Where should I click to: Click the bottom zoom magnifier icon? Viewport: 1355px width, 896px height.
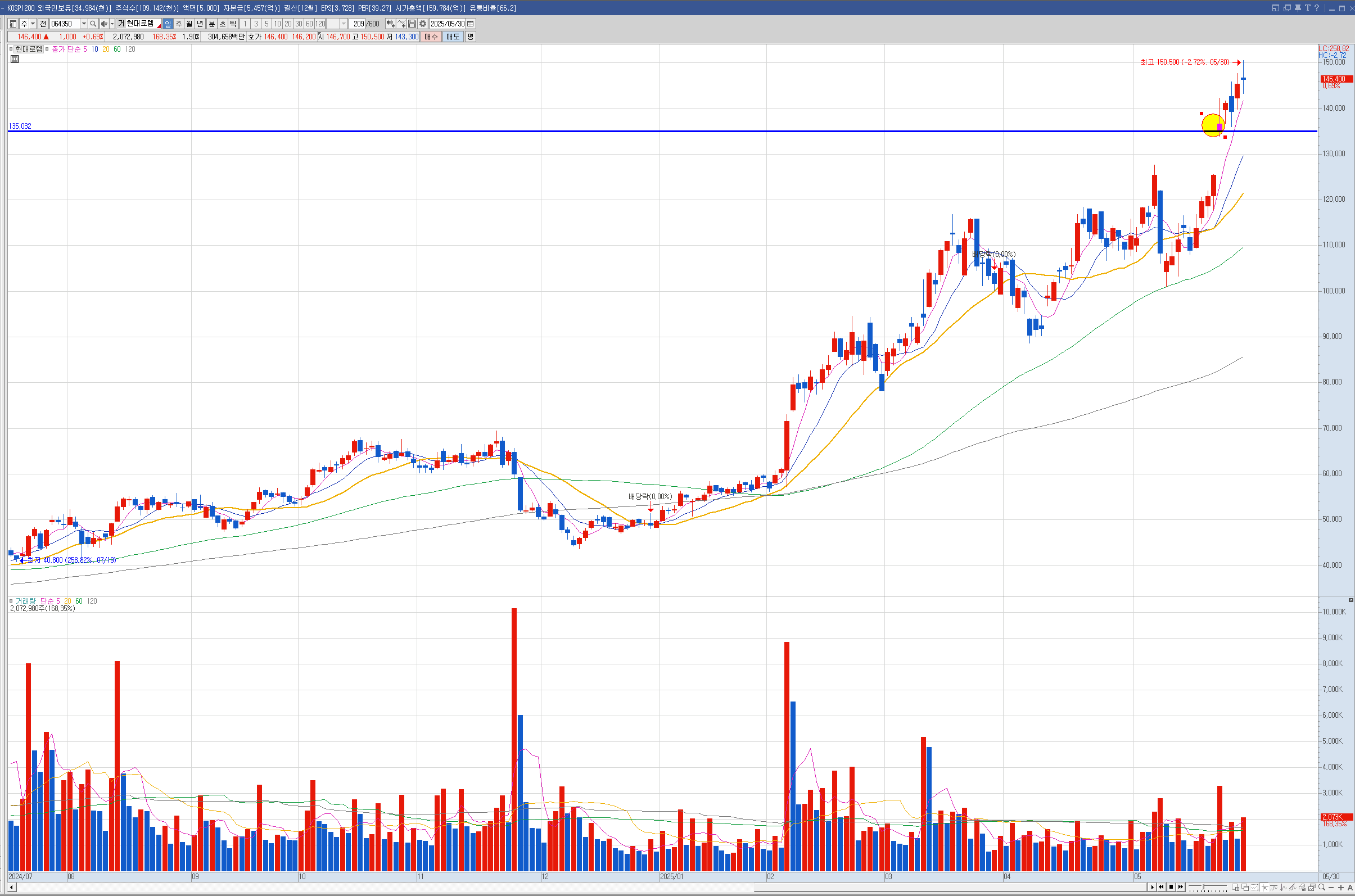point(1321,888)
